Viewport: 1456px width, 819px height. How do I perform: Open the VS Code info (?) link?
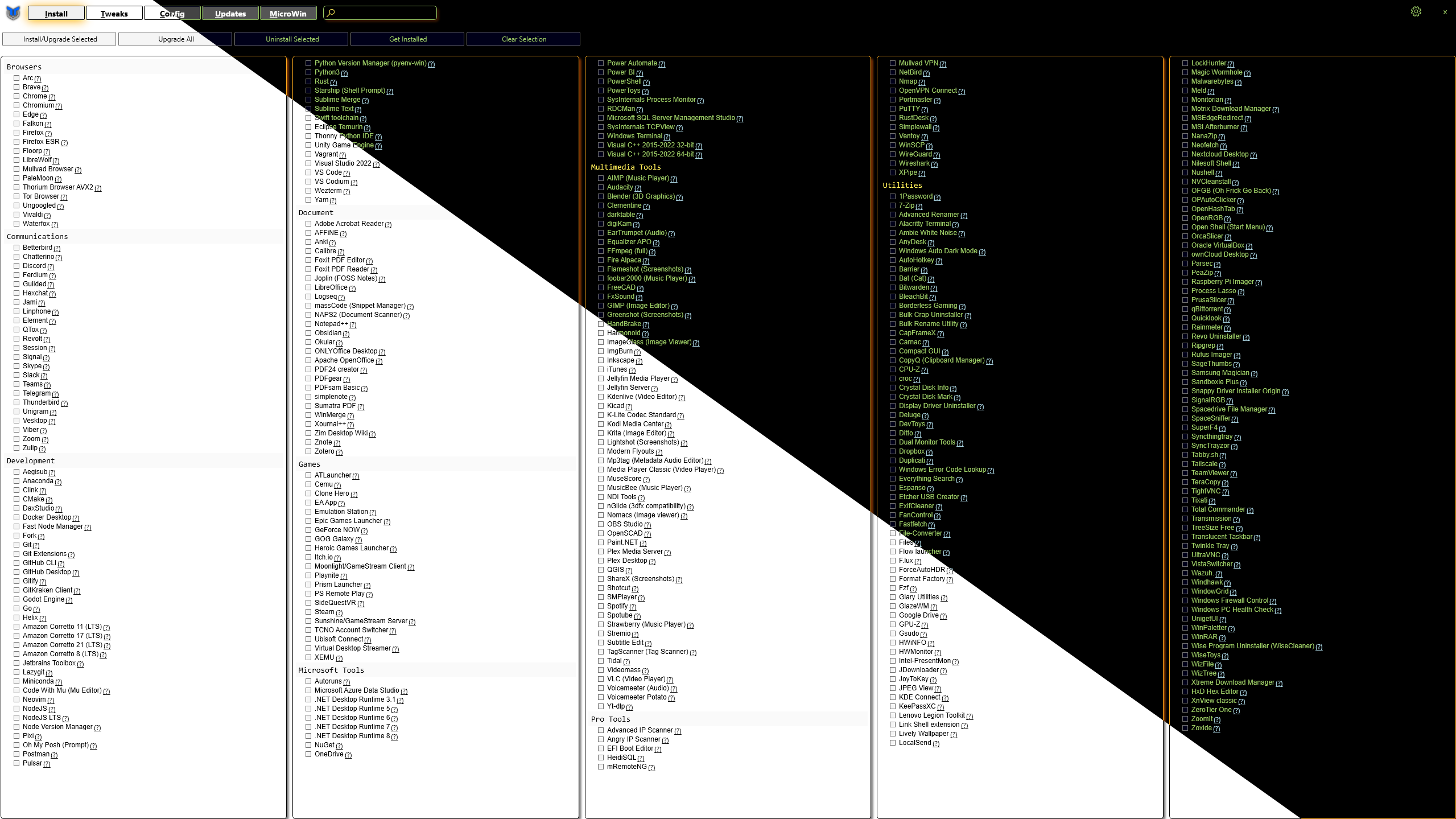[347, 173]
